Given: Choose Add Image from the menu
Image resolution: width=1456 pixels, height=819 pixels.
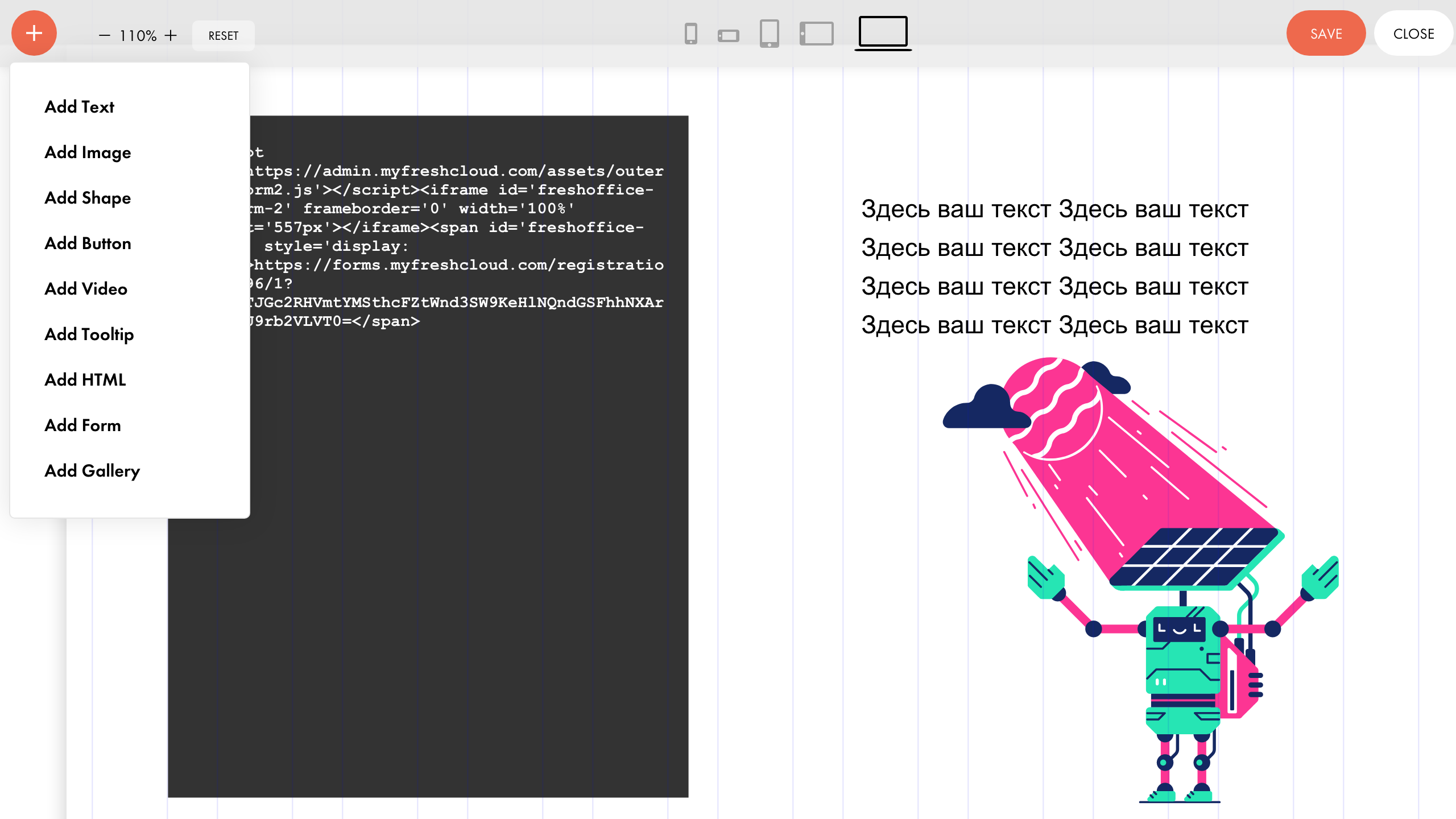Looking at the screenshot, I should pos(88,152).
